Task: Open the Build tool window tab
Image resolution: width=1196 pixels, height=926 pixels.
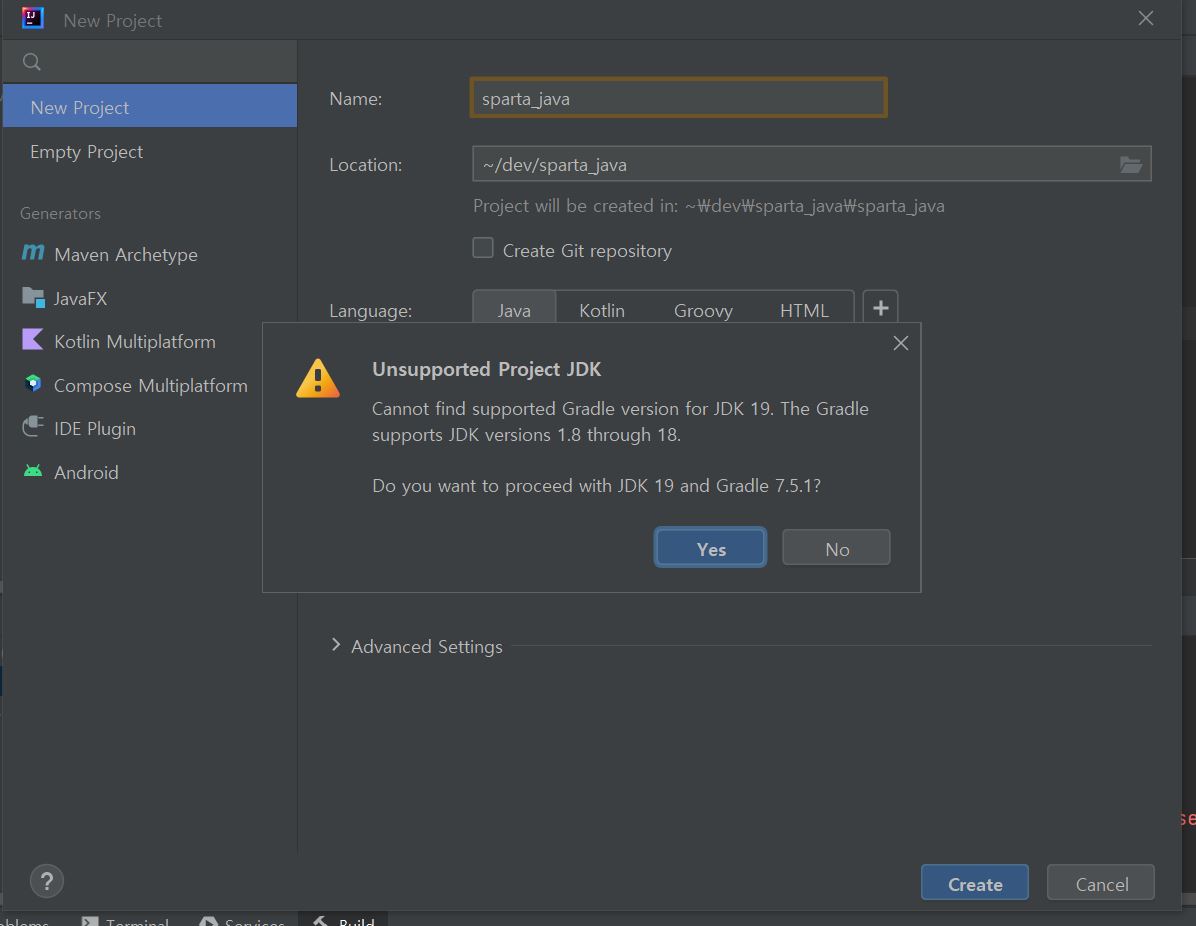Action: (344, 920)
